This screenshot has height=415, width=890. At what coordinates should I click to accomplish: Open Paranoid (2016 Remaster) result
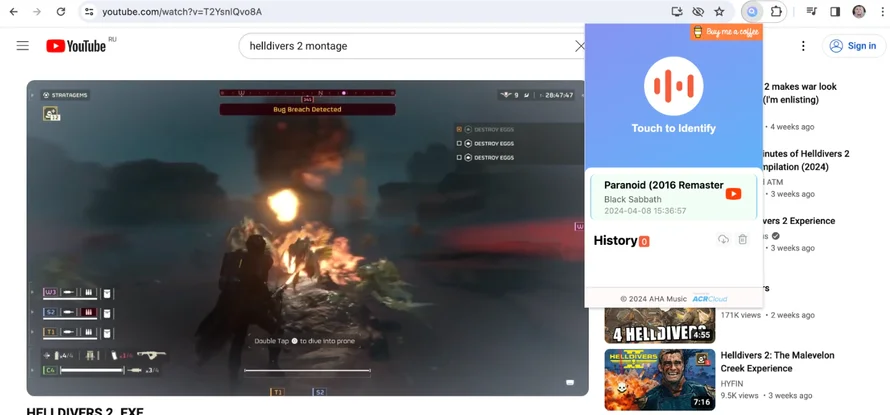[664, 185]
